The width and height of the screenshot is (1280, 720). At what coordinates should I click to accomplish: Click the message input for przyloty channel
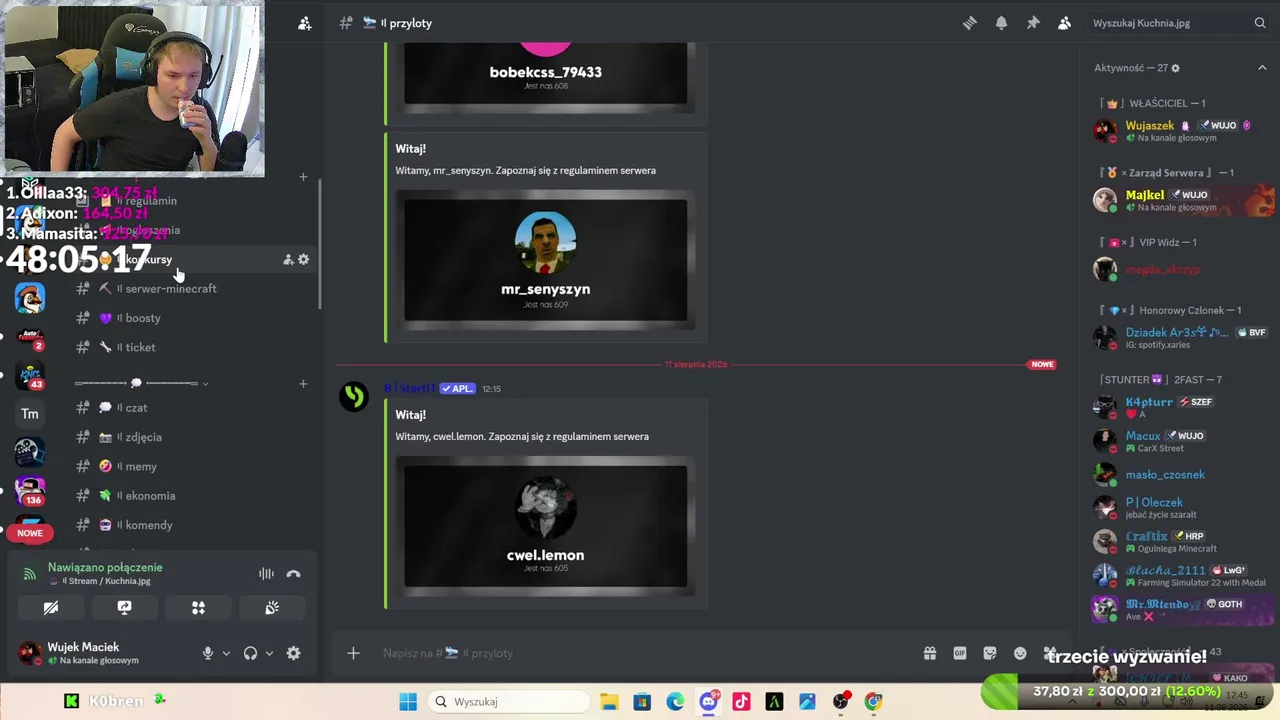click(640, 653)
